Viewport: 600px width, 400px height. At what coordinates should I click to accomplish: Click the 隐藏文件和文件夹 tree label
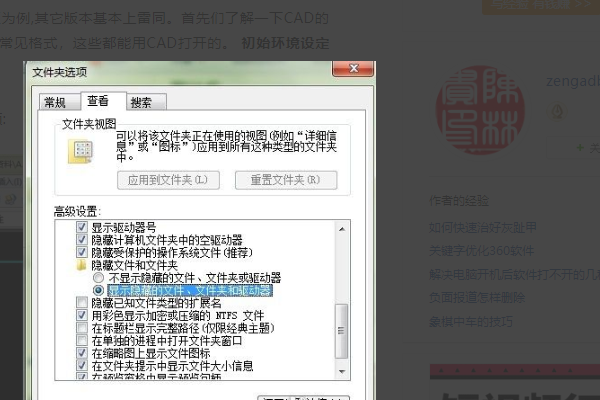(134, 265)
